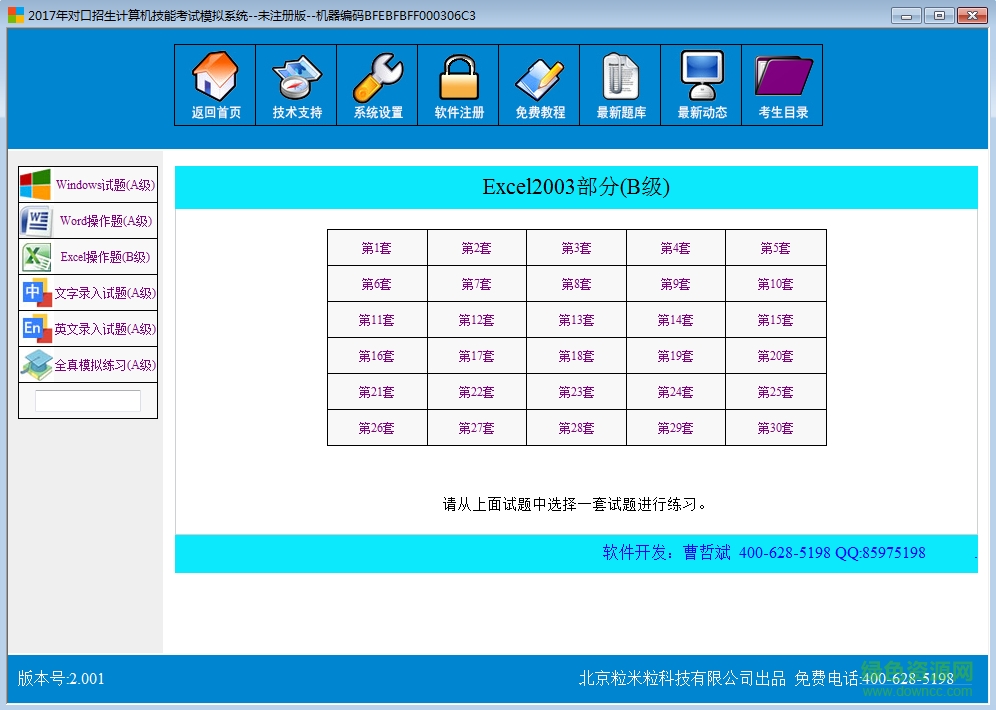Open the last set 第30套
This screenshot has height=710, width=996.
pos(775,428)
